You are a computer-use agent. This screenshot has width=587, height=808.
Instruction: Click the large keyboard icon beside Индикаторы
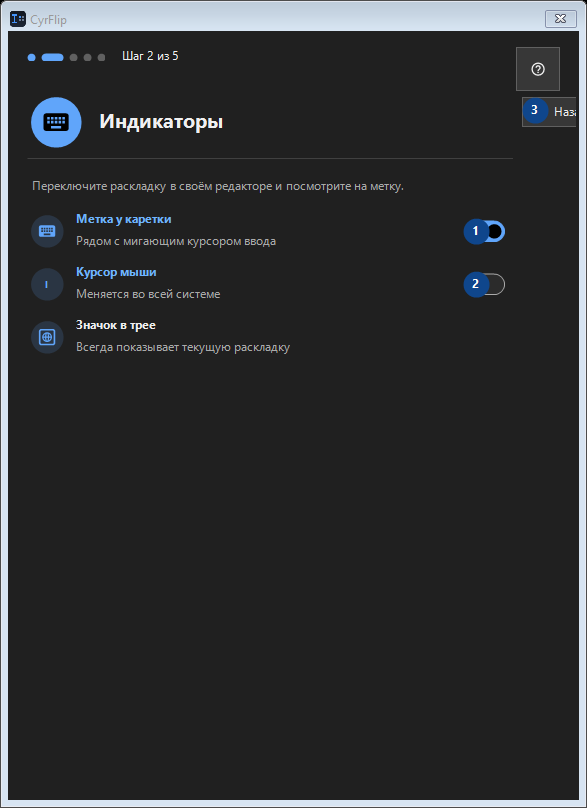(56, 123)
